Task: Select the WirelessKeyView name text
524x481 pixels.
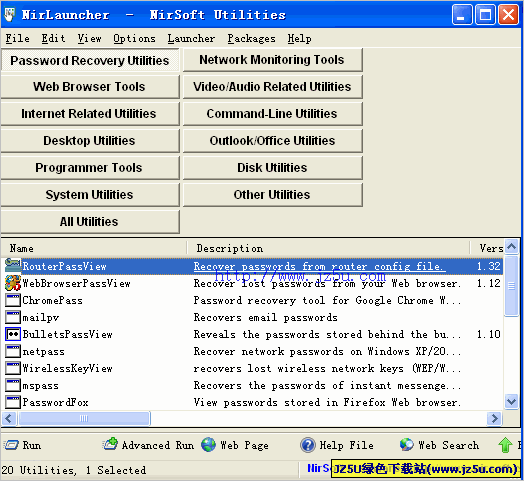Action: [68, 368]
